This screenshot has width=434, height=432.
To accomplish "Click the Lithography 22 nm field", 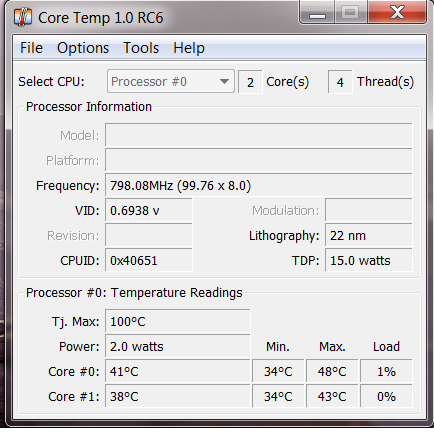I will [369, 236].
